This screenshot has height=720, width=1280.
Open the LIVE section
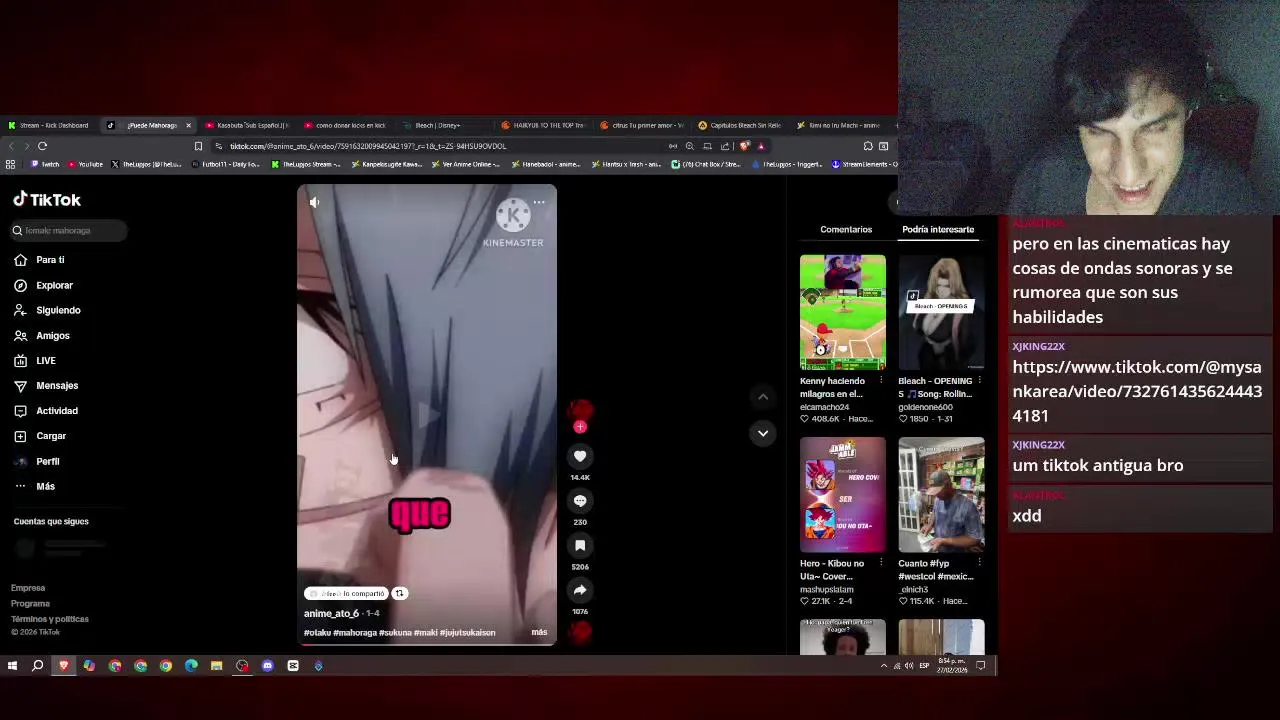tap(46, 361)
